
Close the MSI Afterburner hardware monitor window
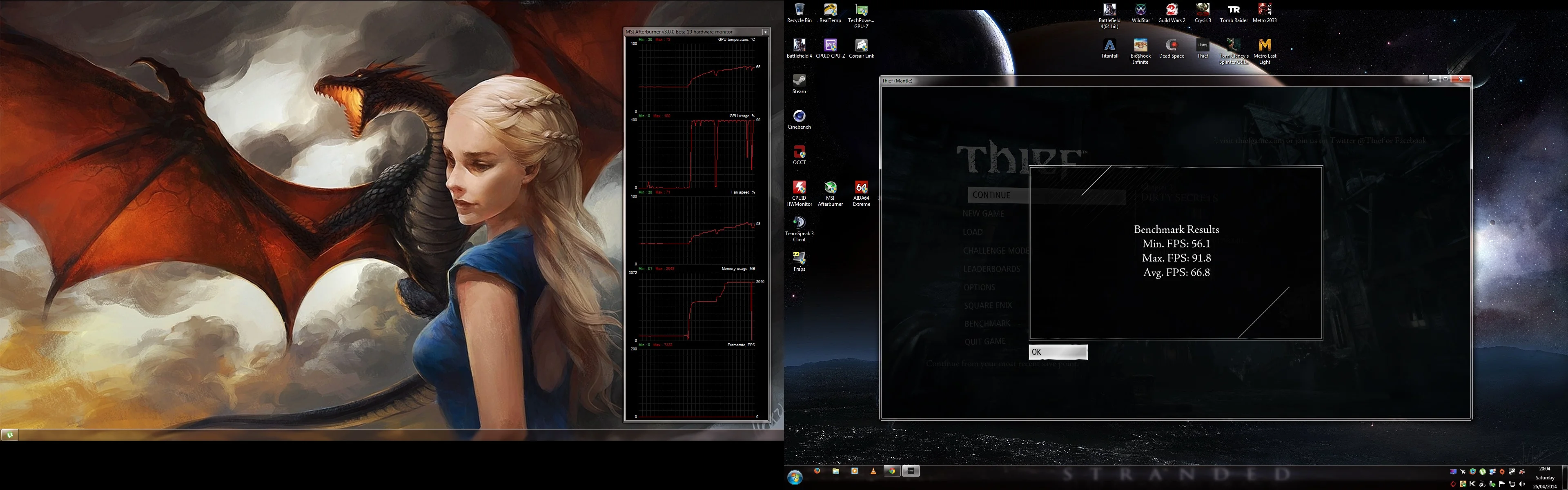[x=765, y=32]
